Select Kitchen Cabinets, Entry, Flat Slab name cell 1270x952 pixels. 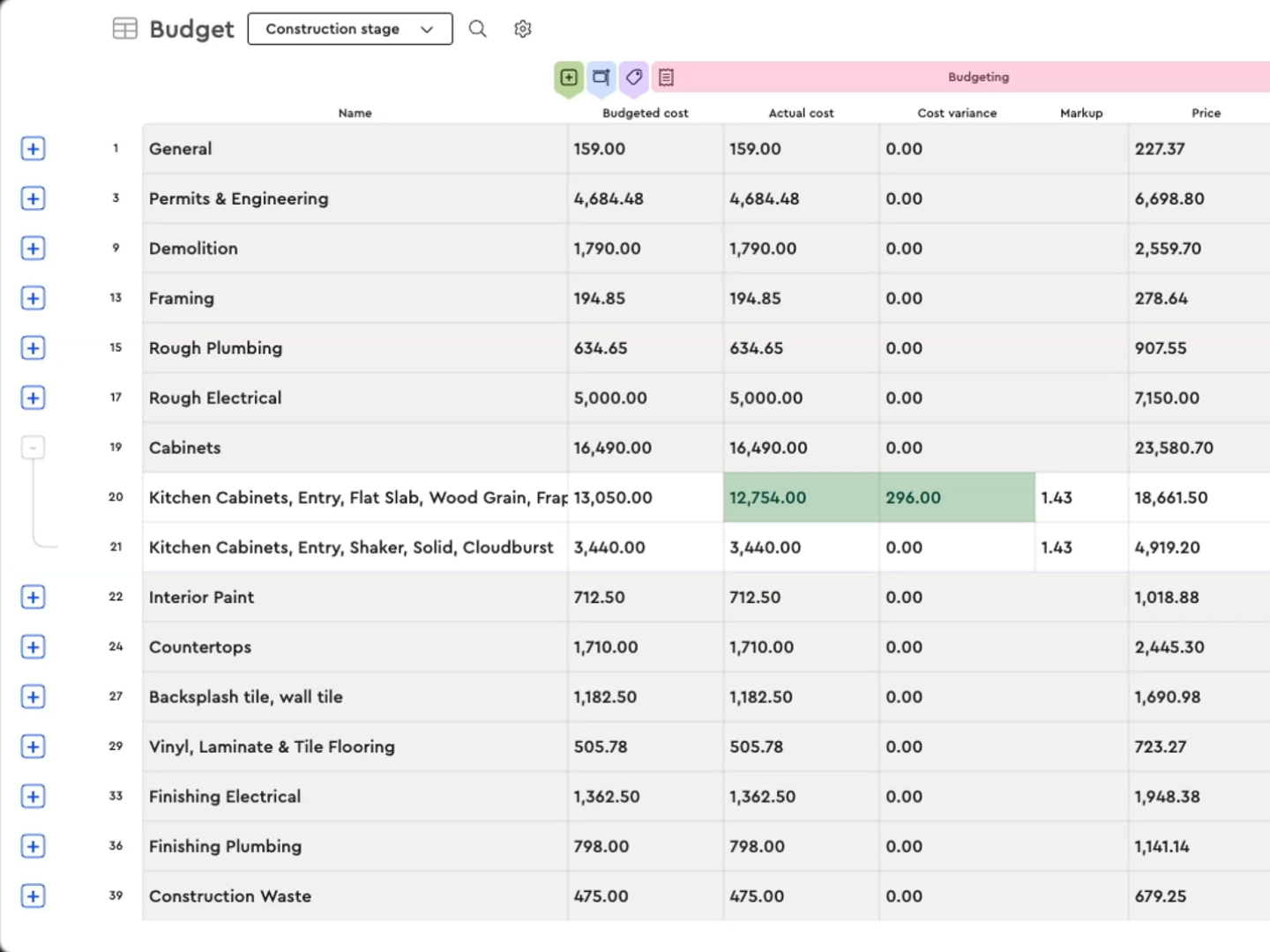pos(355,497)
